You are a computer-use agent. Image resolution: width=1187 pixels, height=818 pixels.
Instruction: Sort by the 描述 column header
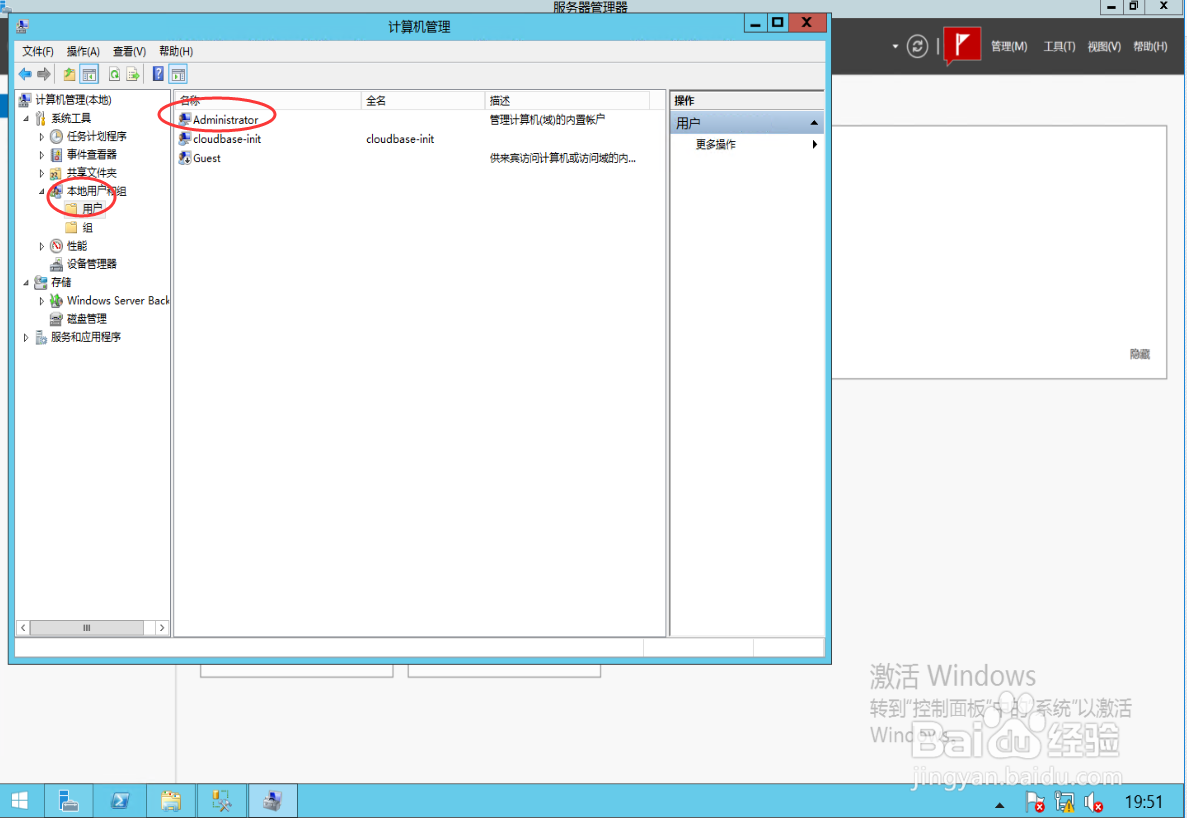pyautogui.click(x=567, y=101)
